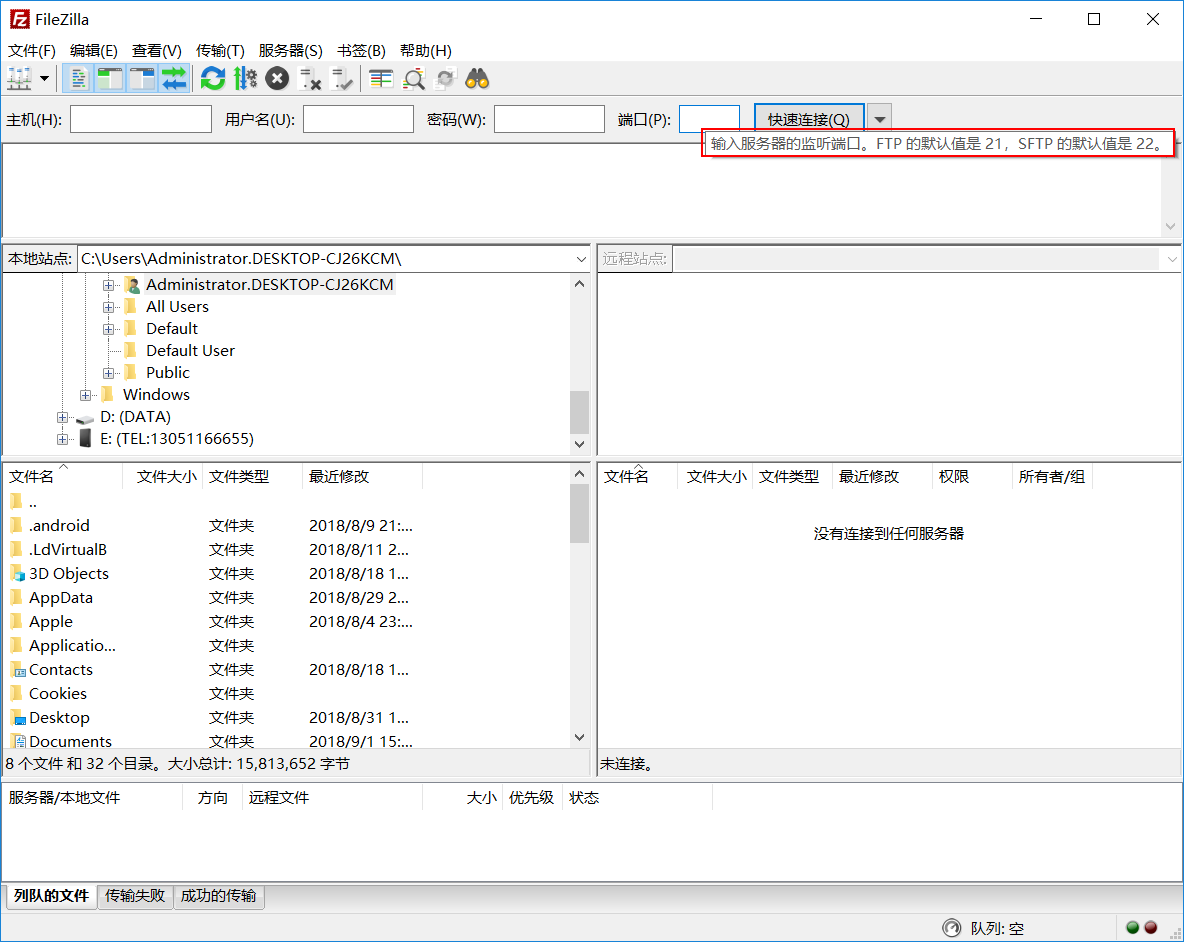This screenshot has height=942, width=1184.
Task: Open directory listing filters
Action: 380,78
